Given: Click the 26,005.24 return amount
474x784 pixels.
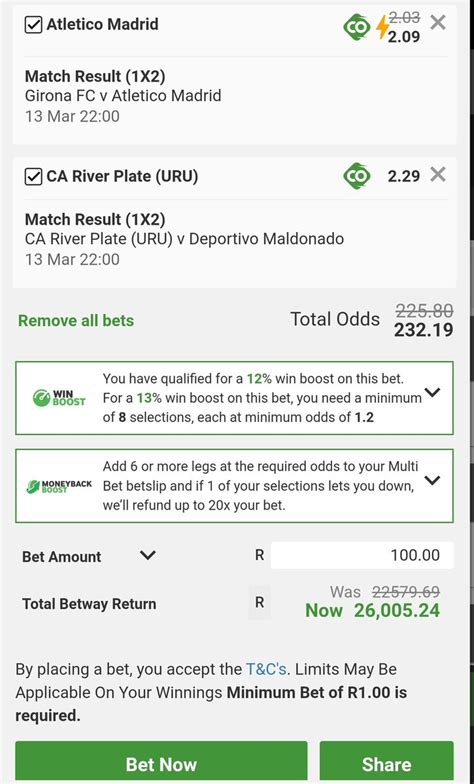Looking at the screenshot, I should coord(397,610).
